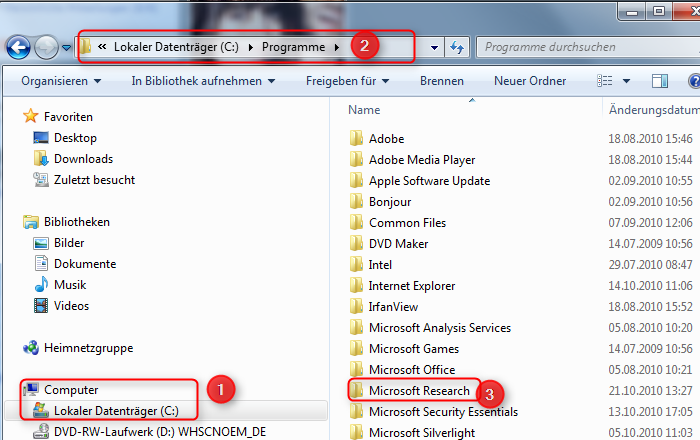Select the Intel folder
This screenshot has width=700, height=440.
click(x=380, y=265)
